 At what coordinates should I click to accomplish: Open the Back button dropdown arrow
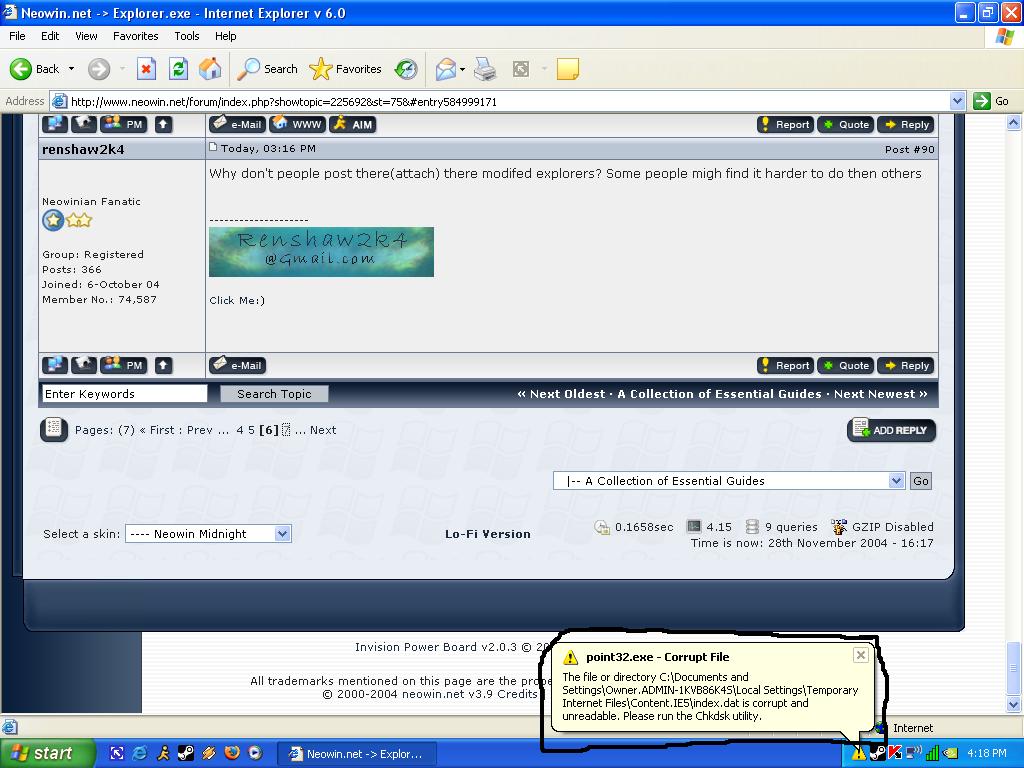click(x=69, y=69)
